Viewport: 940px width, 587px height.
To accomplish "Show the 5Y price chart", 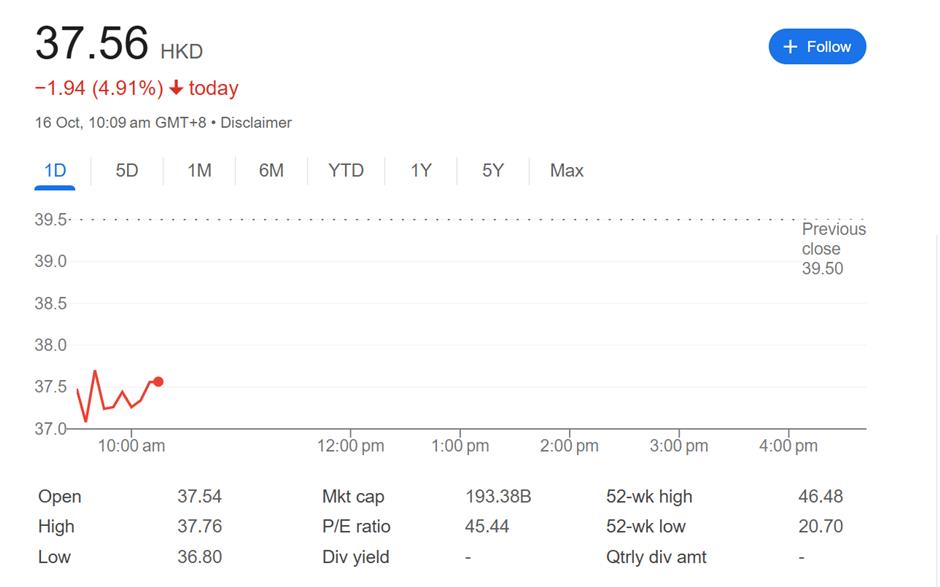I will click(493, 171).
